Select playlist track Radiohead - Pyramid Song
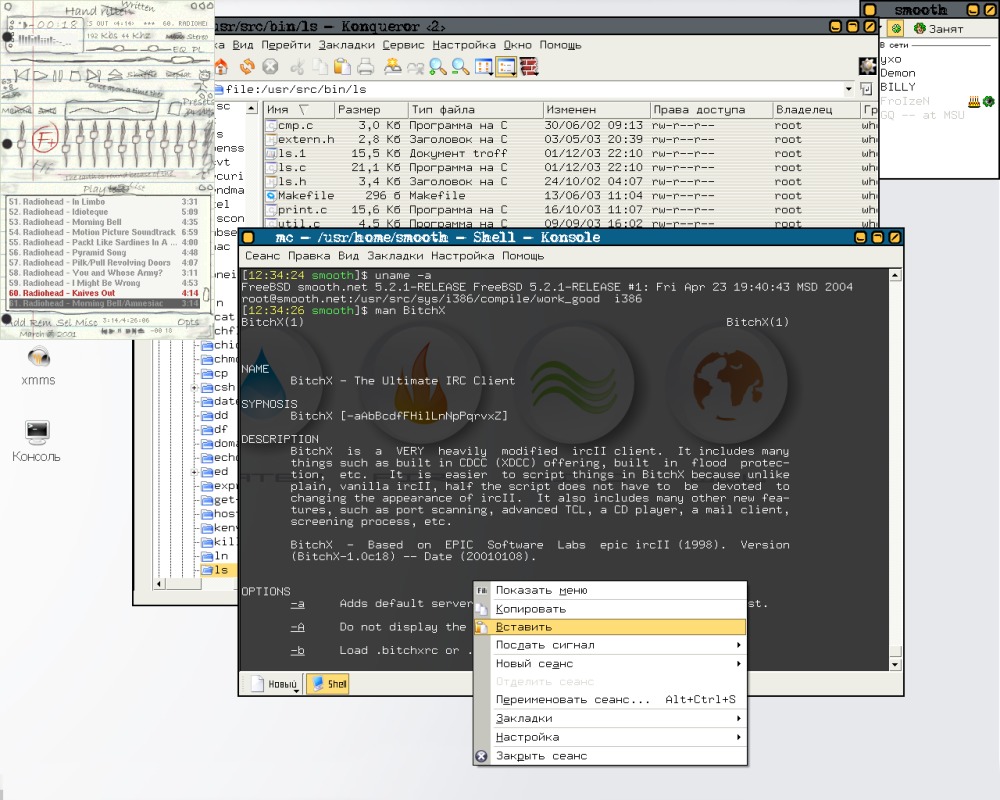 click(x=103, y=253)
